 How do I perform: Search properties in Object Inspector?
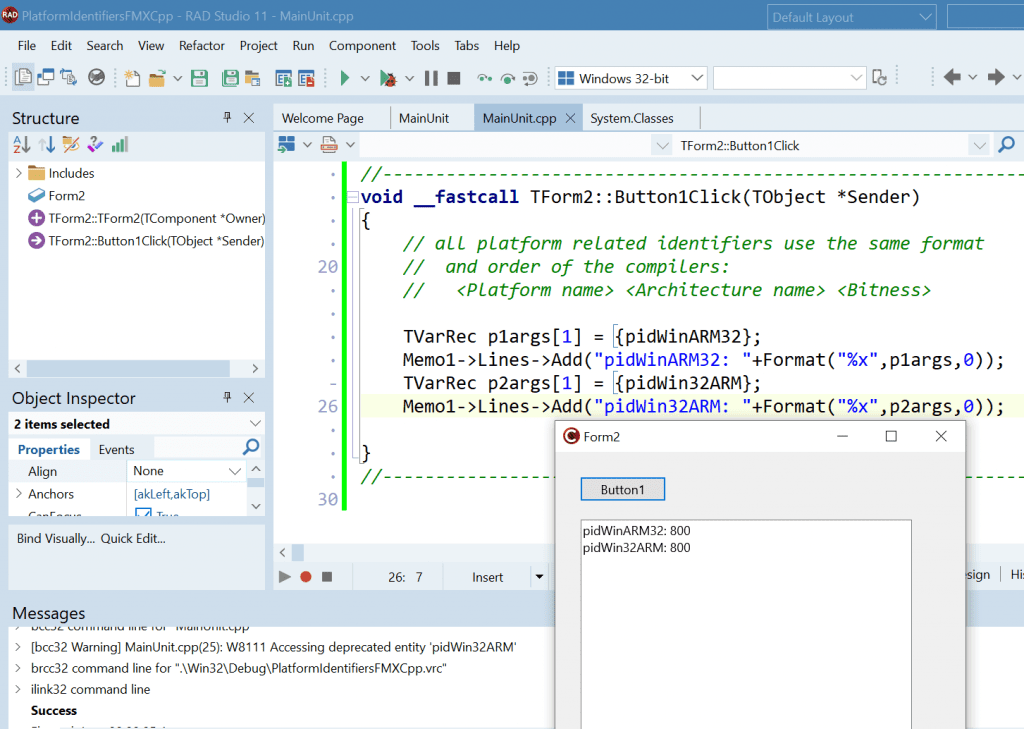251,447
